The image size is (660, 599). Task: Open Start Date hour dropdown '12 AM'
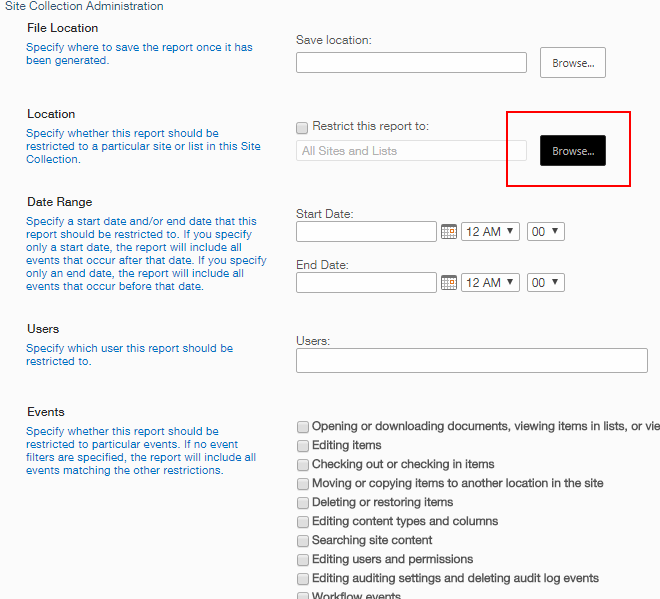(490, 232)
